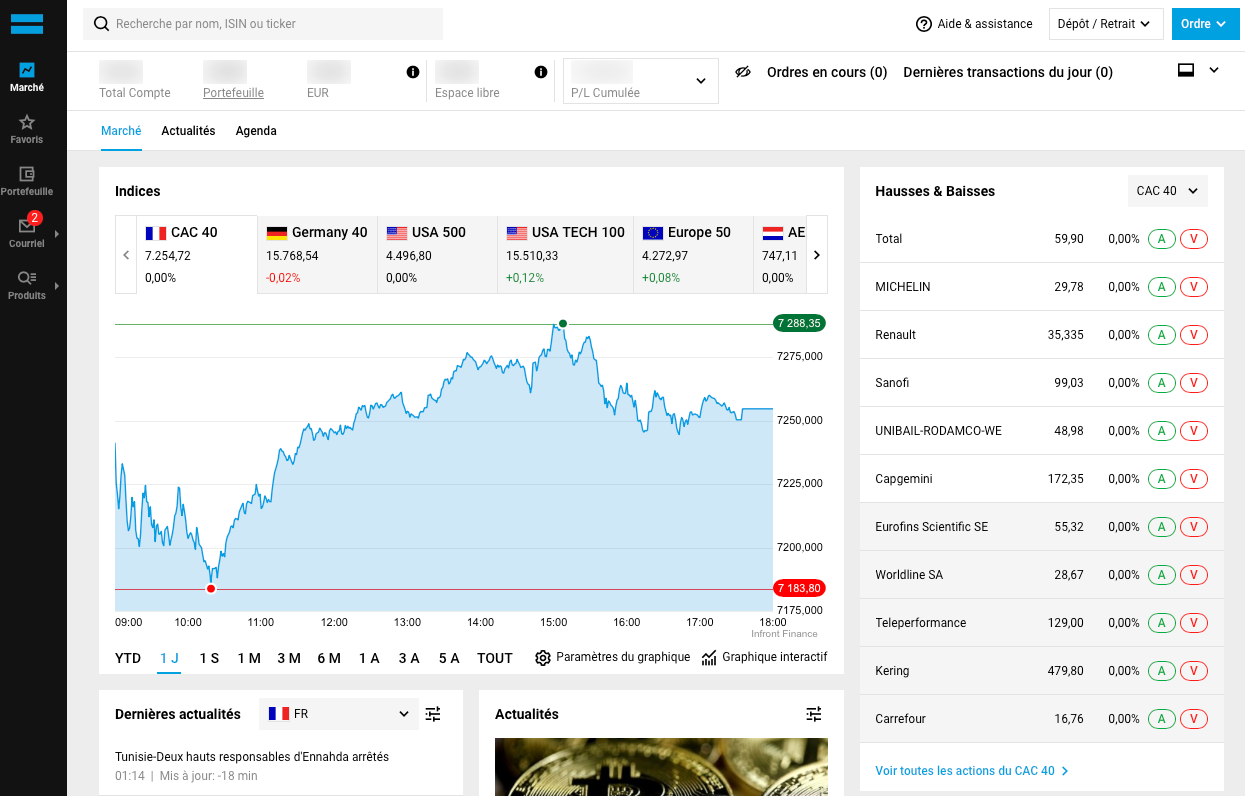Sell Sanofi with the V button

[1194, 383]
